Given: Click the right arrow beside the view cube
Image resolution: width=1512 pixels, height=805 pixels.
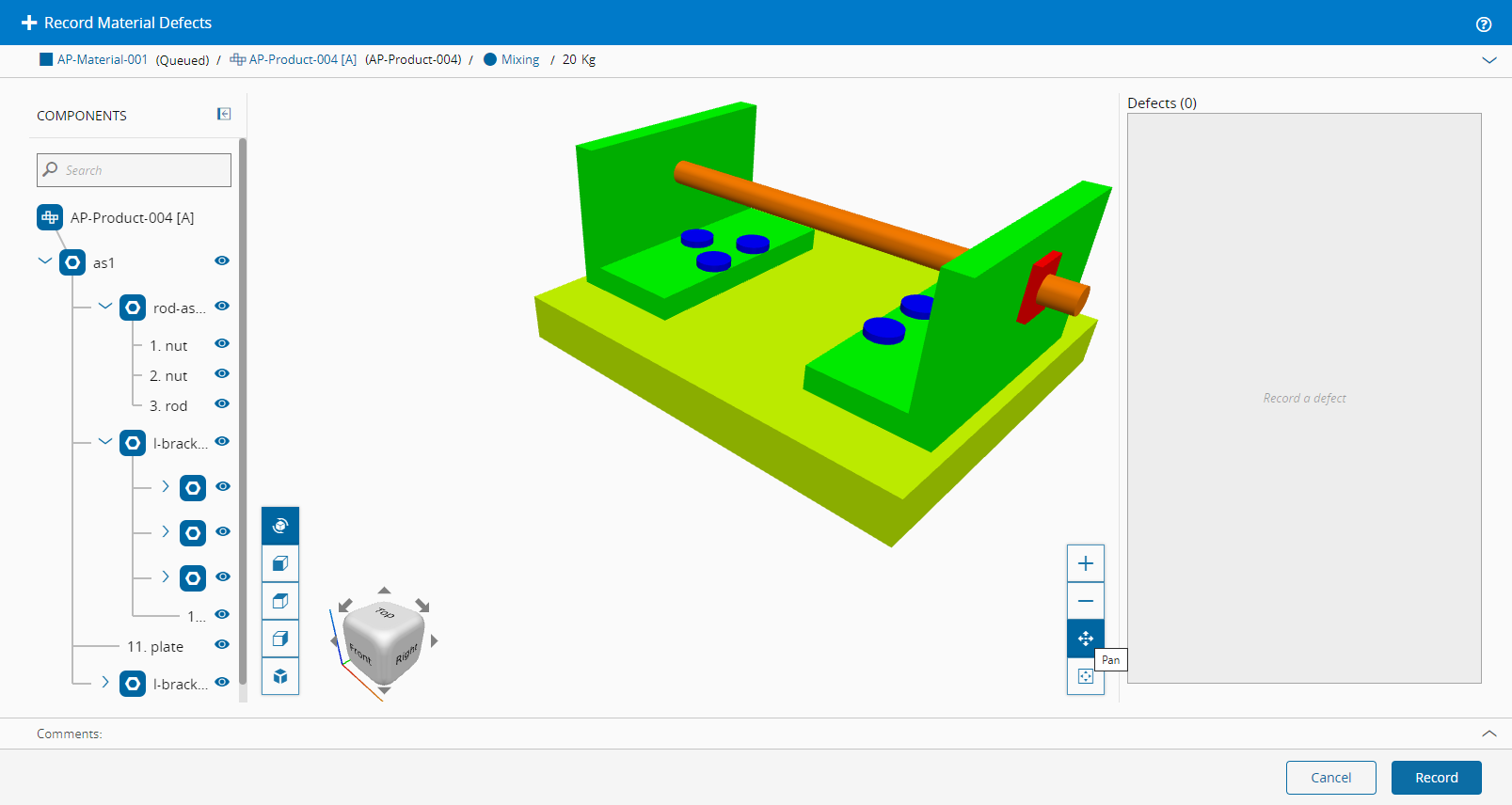Looking at the screenshot, I should point(434,640).
